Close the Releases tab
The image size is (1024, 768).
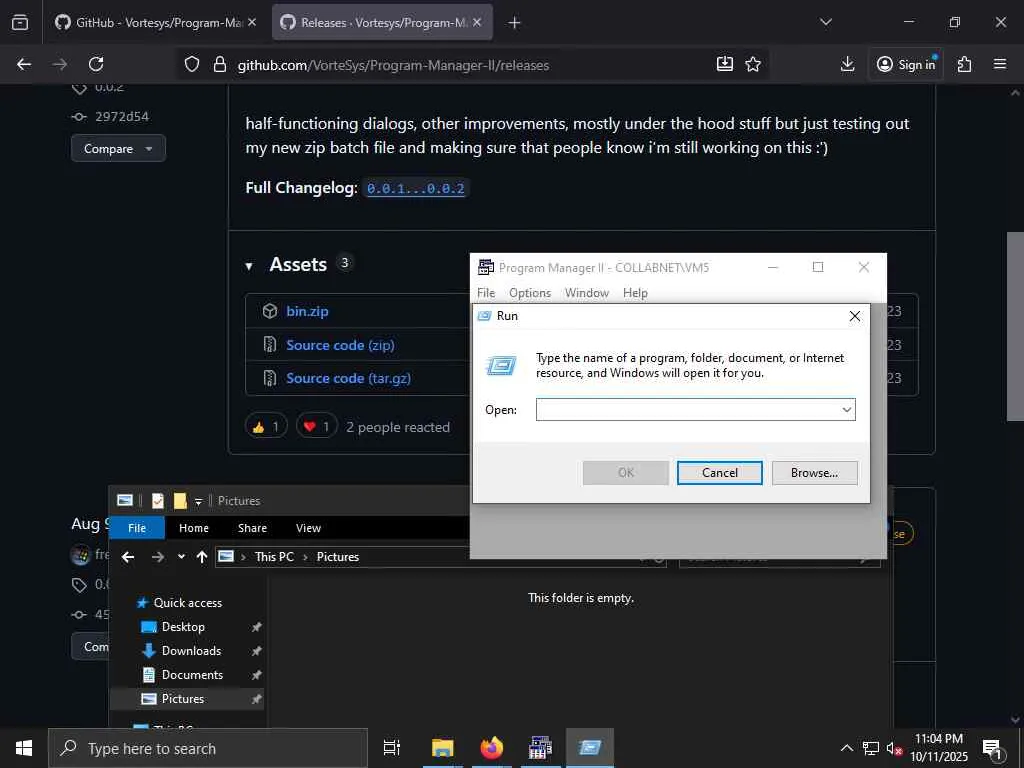(x=477, y=22)
